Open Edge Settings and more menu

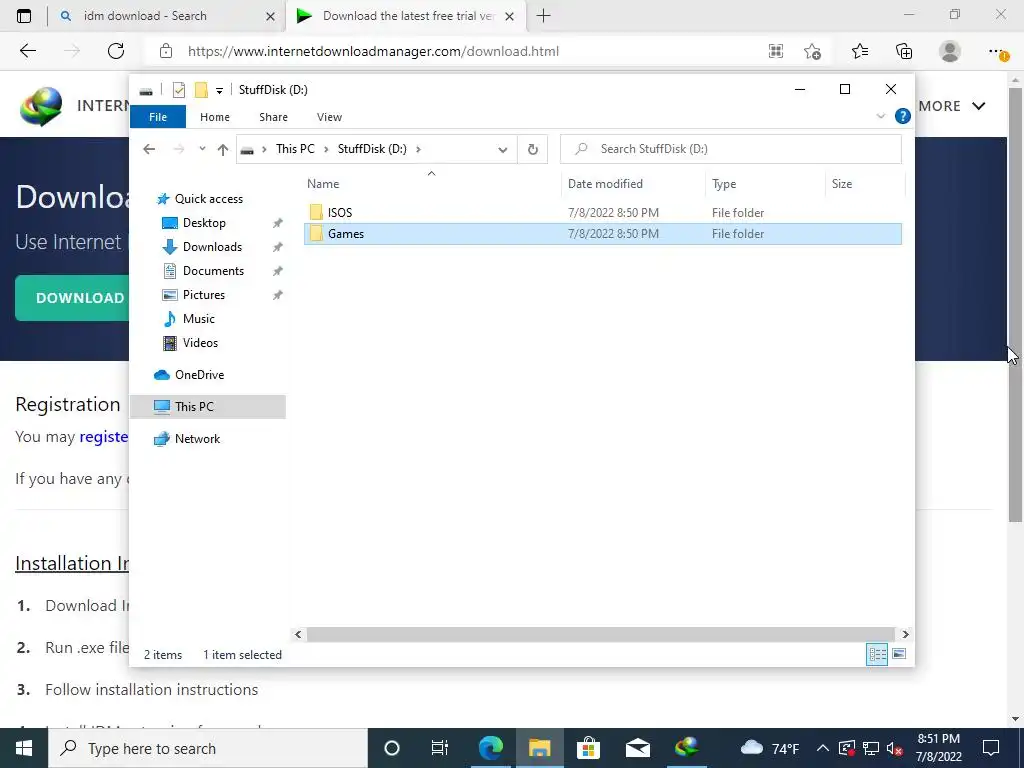coord(997,51)
